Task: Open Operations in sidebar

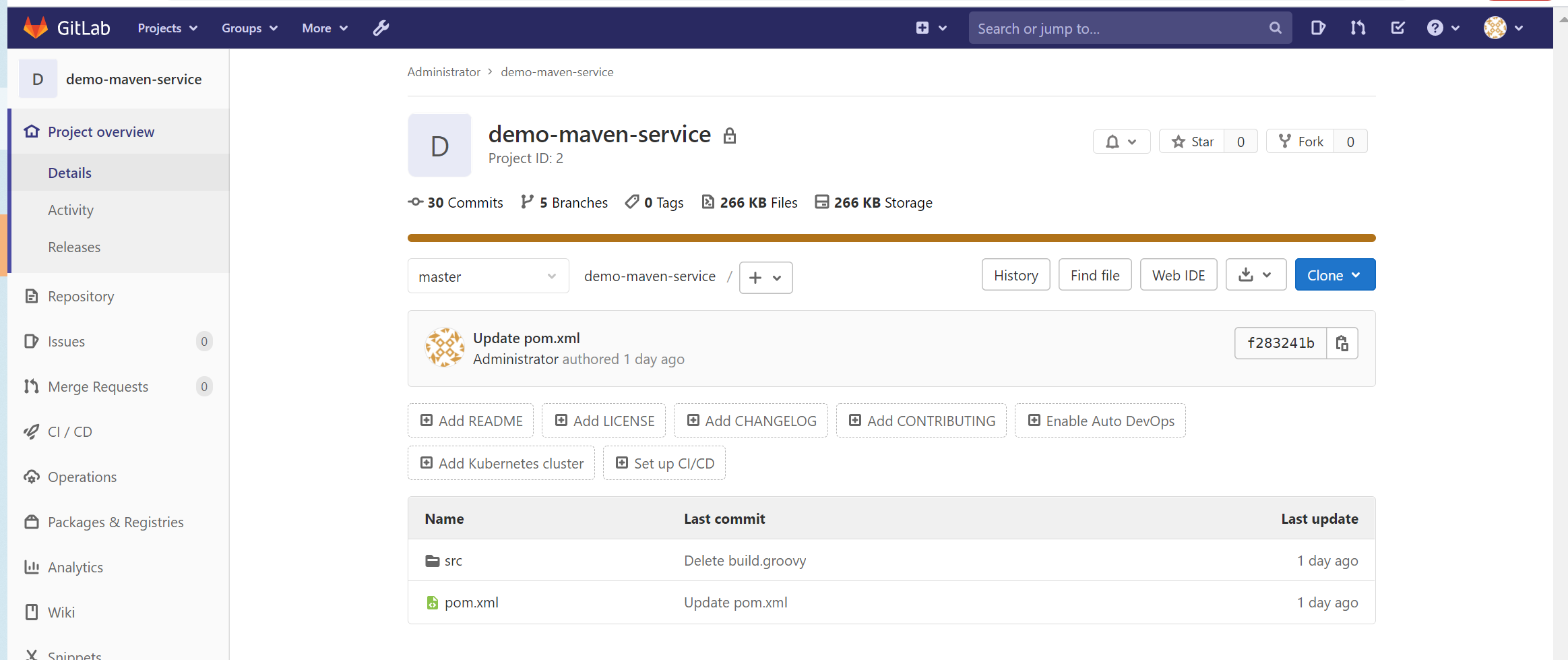Action: (x=118, y=477)
